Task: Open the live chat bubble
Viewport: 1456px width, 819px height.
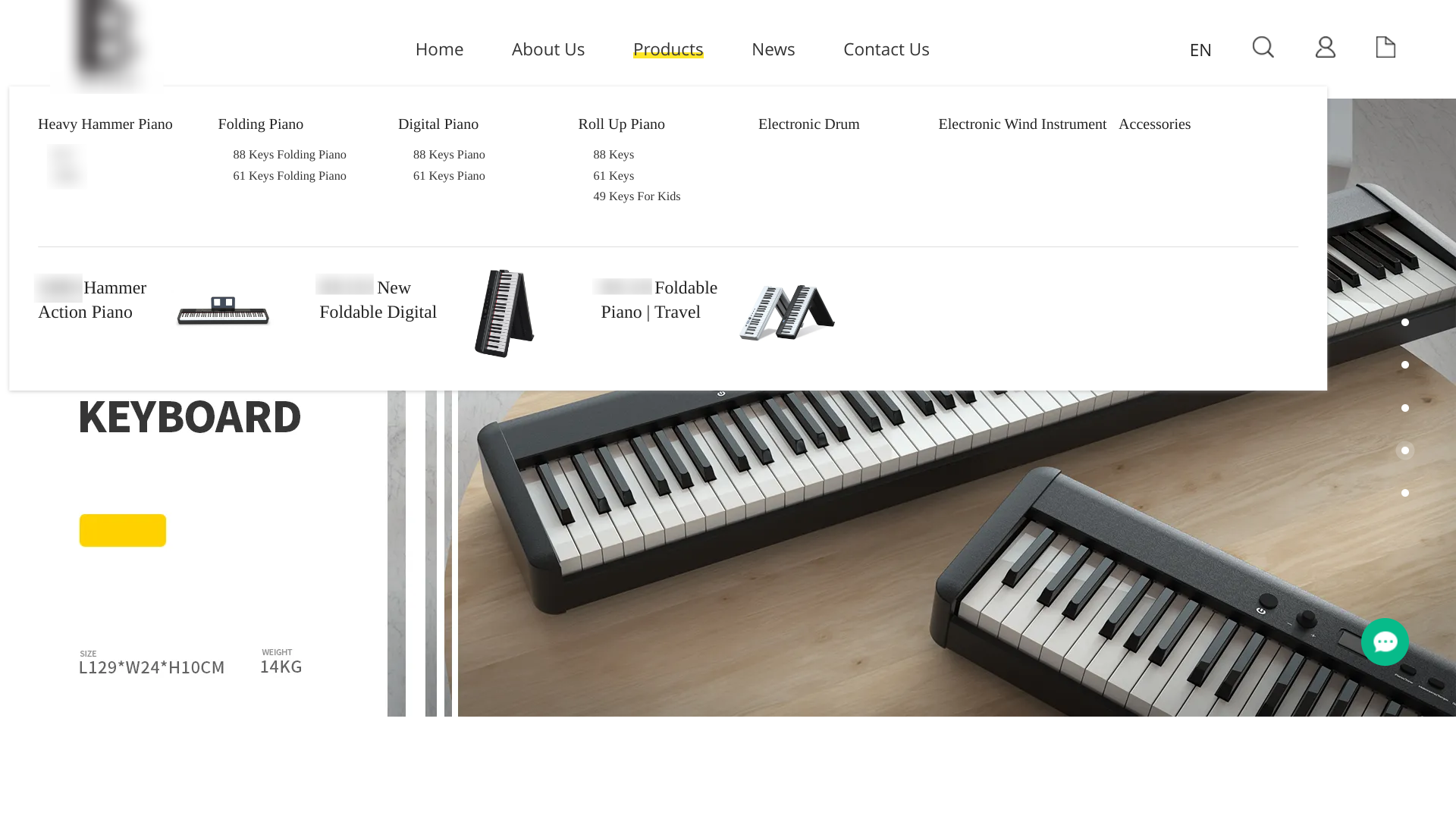Action: pyautogui.click(x=1385, y=642)
